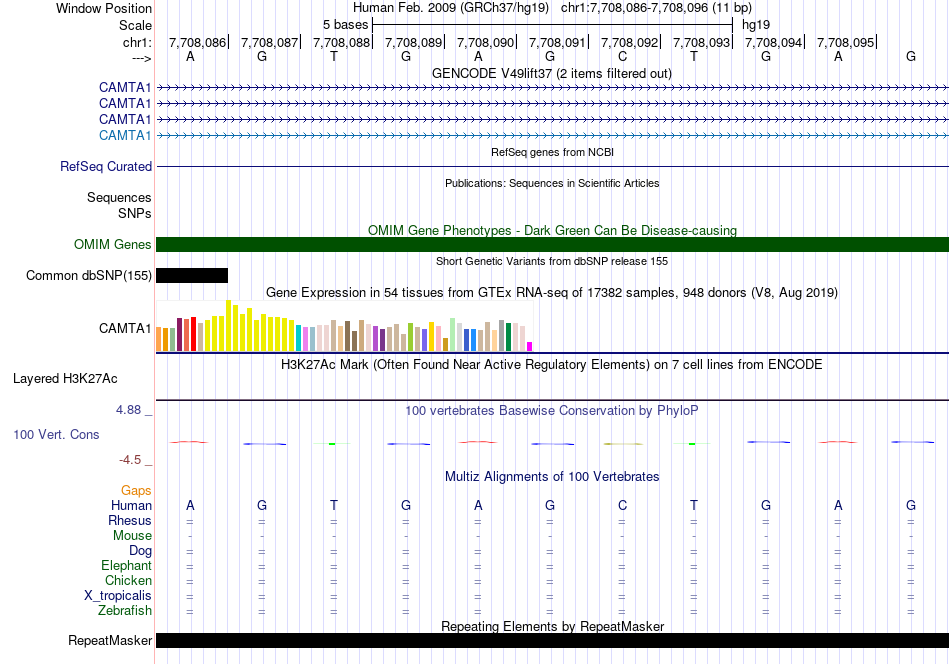Image resolution: width=950 pixels, height=664 pixels.
Task: Click the Scale label
Action: (135, 25)
